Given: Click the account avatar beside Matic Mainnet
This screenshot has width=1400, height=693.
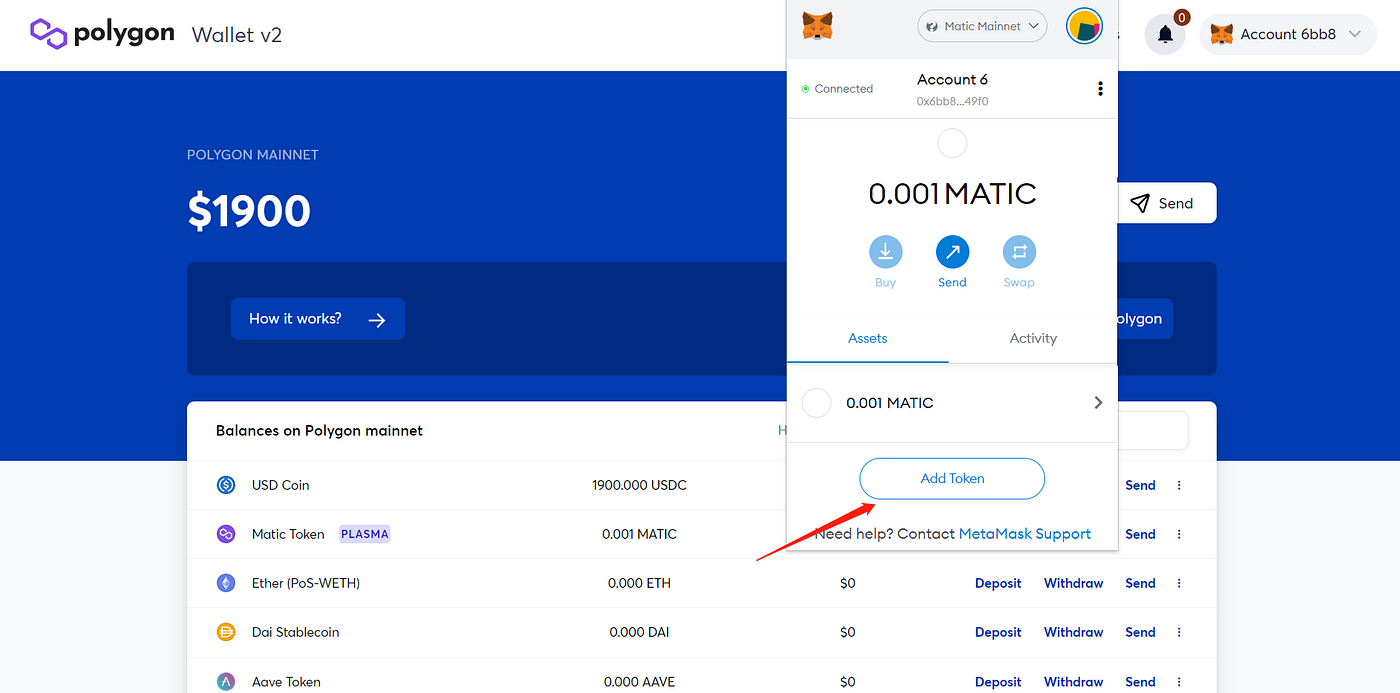Looking at the screenshot, I should [1084, 25].
